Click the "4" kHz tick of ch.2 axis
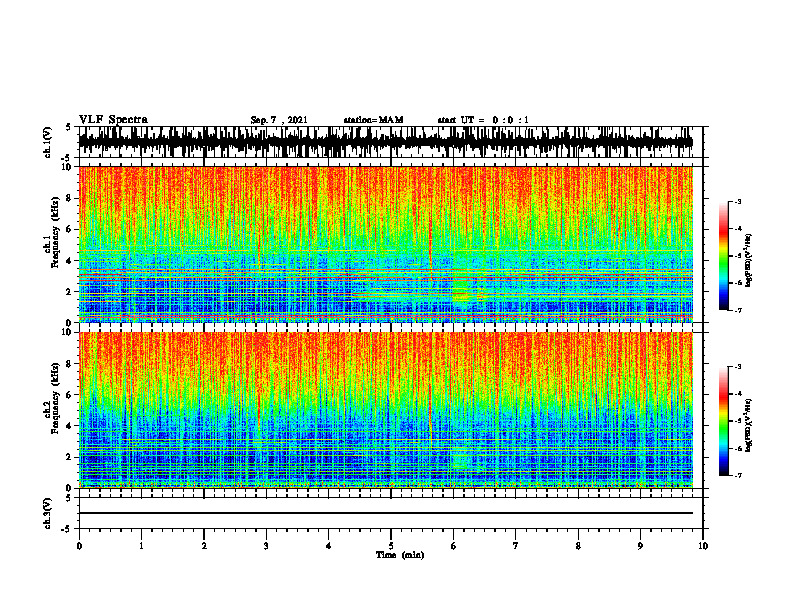 coord(70,426)
